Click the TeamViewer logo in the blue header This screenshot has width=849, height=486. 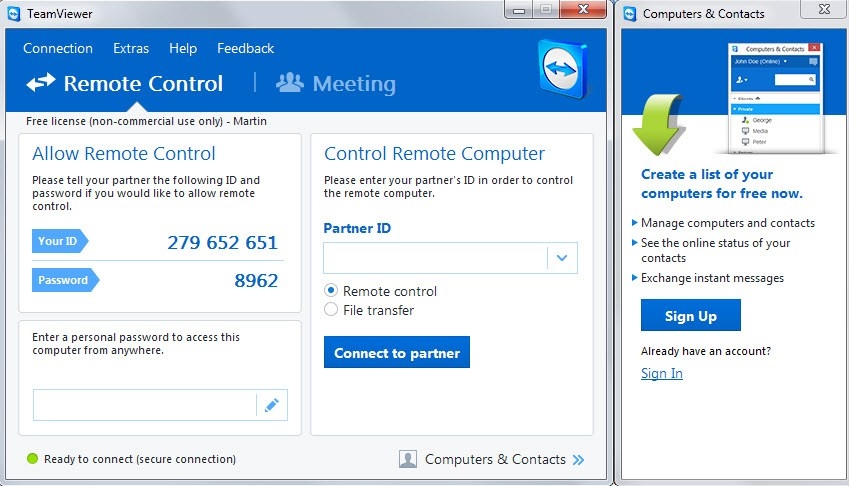563,69
